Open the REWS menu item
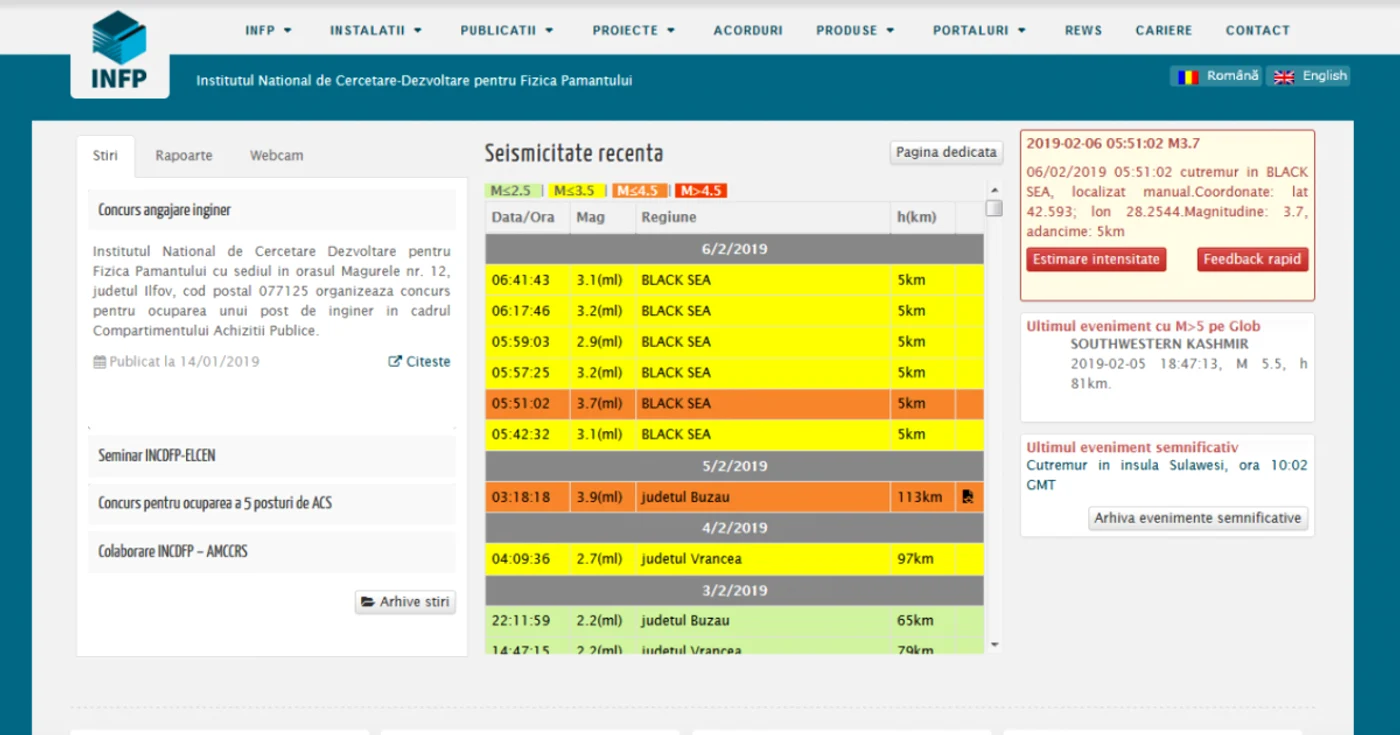The height and width of the screenshot is (735, 1400). click(1083, 30)
